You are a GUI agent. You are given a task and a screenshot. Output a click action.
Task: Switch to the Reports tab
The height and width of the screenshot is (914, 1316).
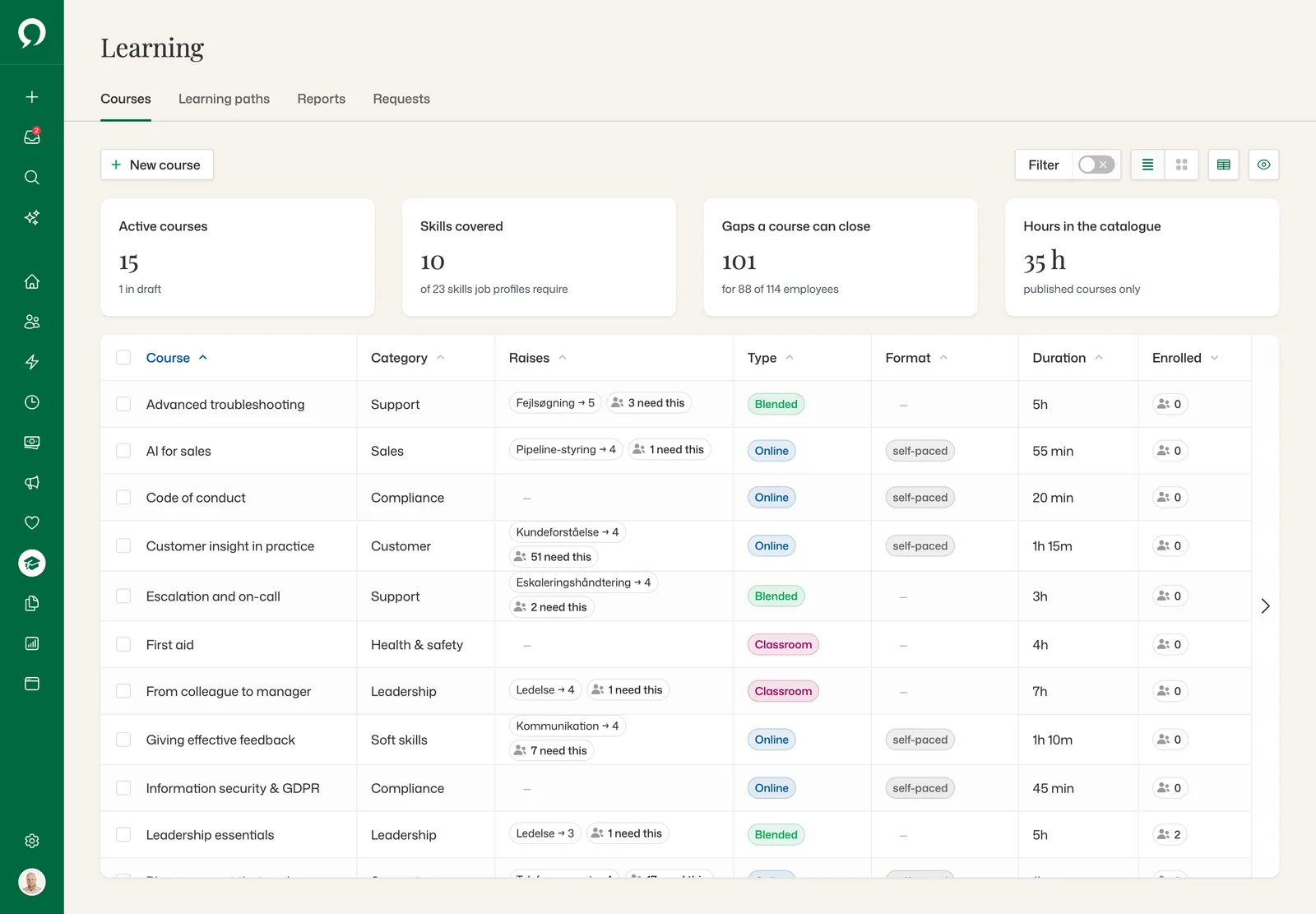click(322, 99)
